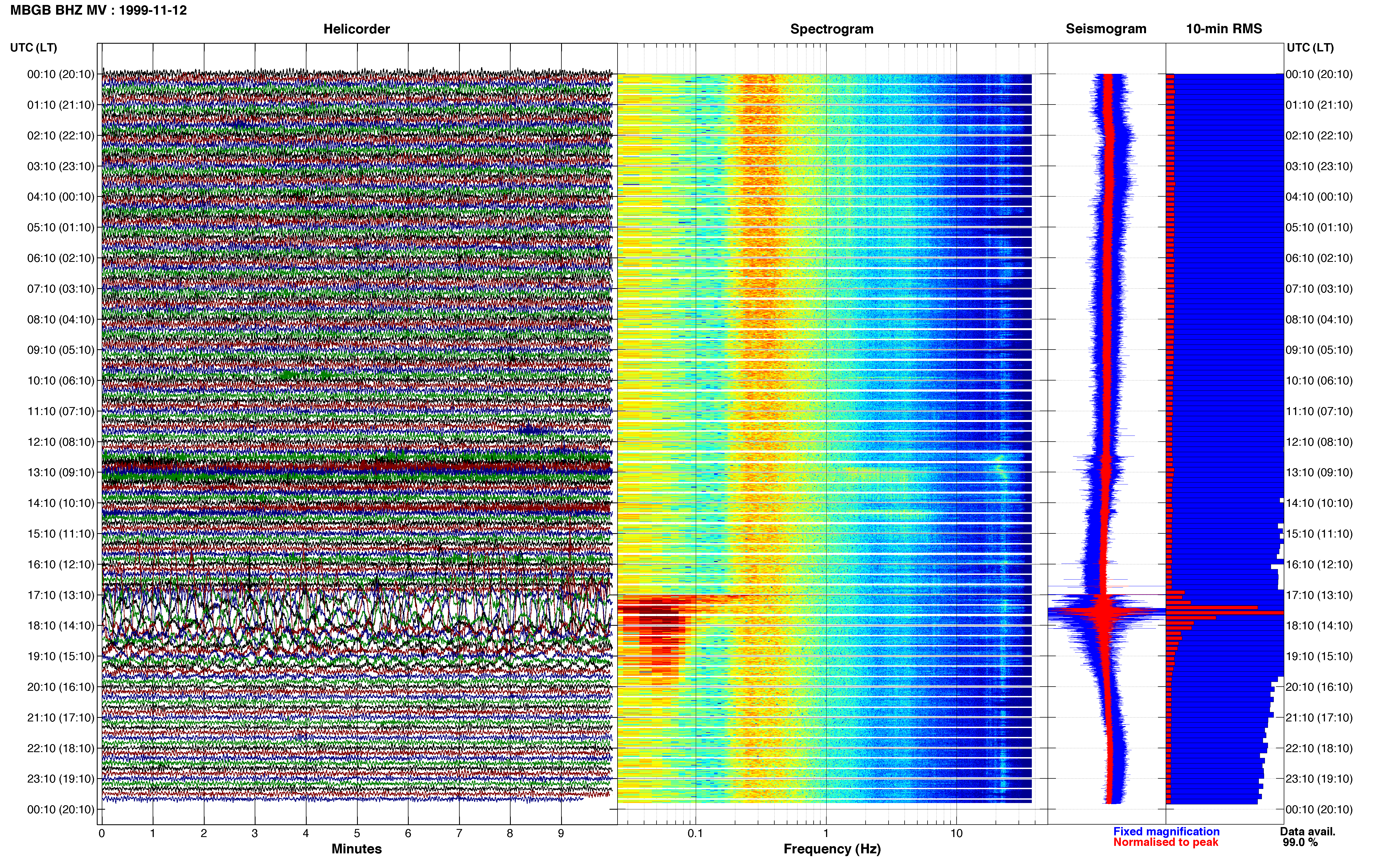
Task: Click left time label '21:10 (17:10)'
Action: tap(61, 717)
